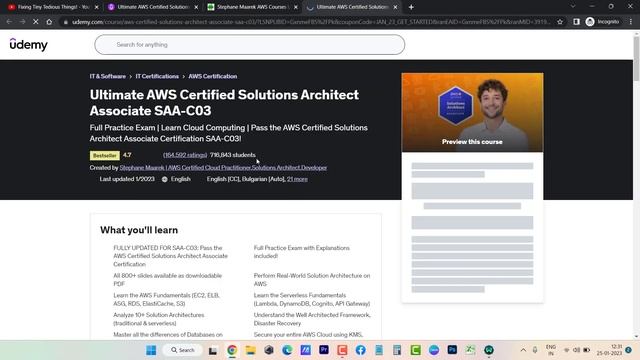Open IT & Software breadcrumb

(108, 76)
